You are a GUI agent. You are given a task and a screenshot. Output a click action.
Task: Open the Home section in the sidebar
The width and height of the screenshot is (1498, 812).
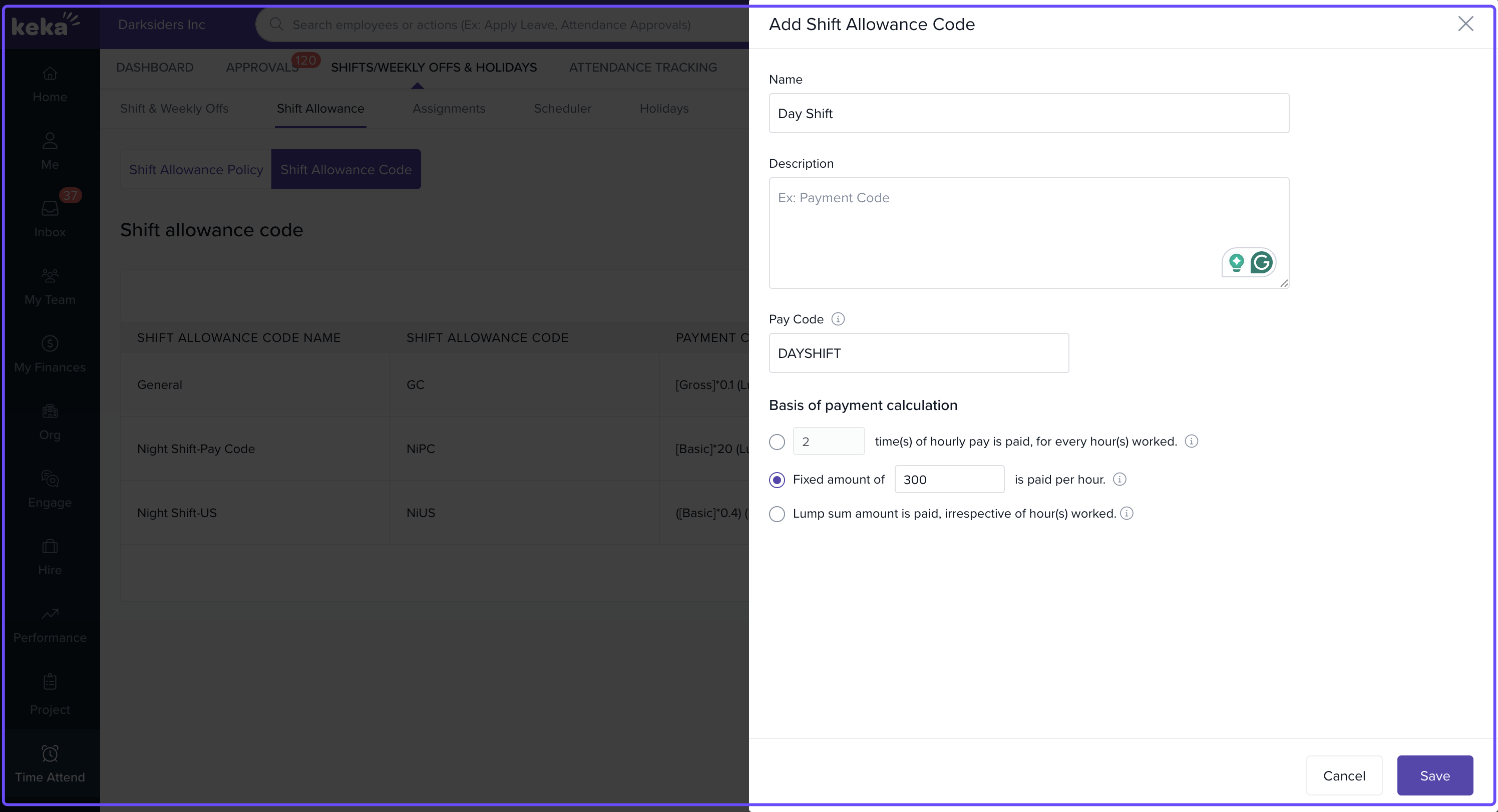(x=50, y=84)
